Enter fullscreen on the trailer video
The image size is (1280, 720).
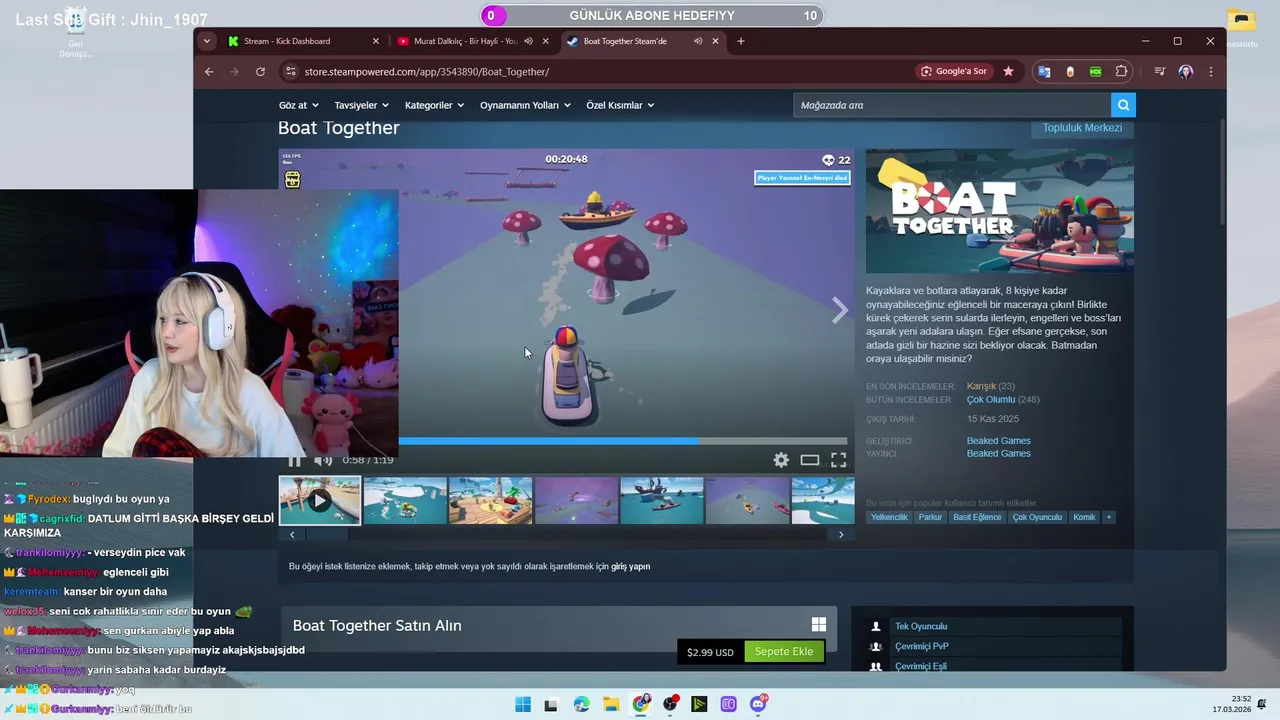coord(839,460)
